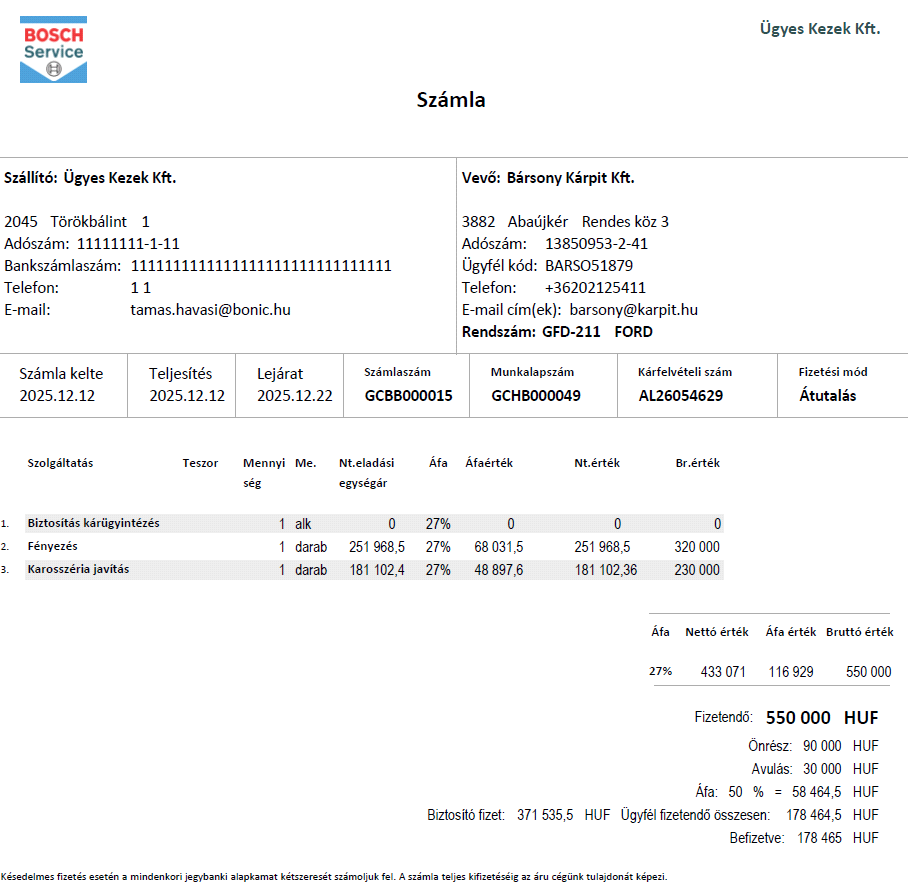Image resolution: width=908 pixels, height=896 pixels.
Task: Click the invoice number GCBB000015
Action: tap(408, 396)
